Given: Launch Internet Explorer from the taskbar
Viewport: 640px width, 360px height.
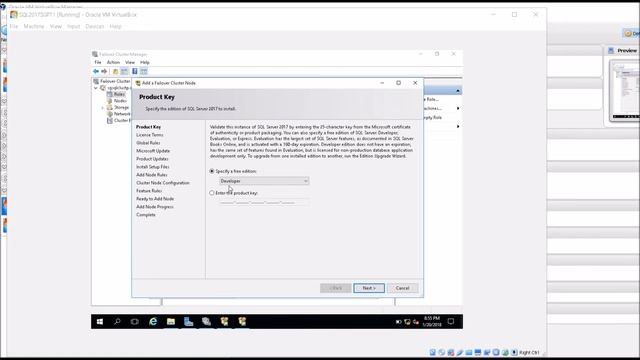Looking at the screenshot, I should click(x=153, y=322).
